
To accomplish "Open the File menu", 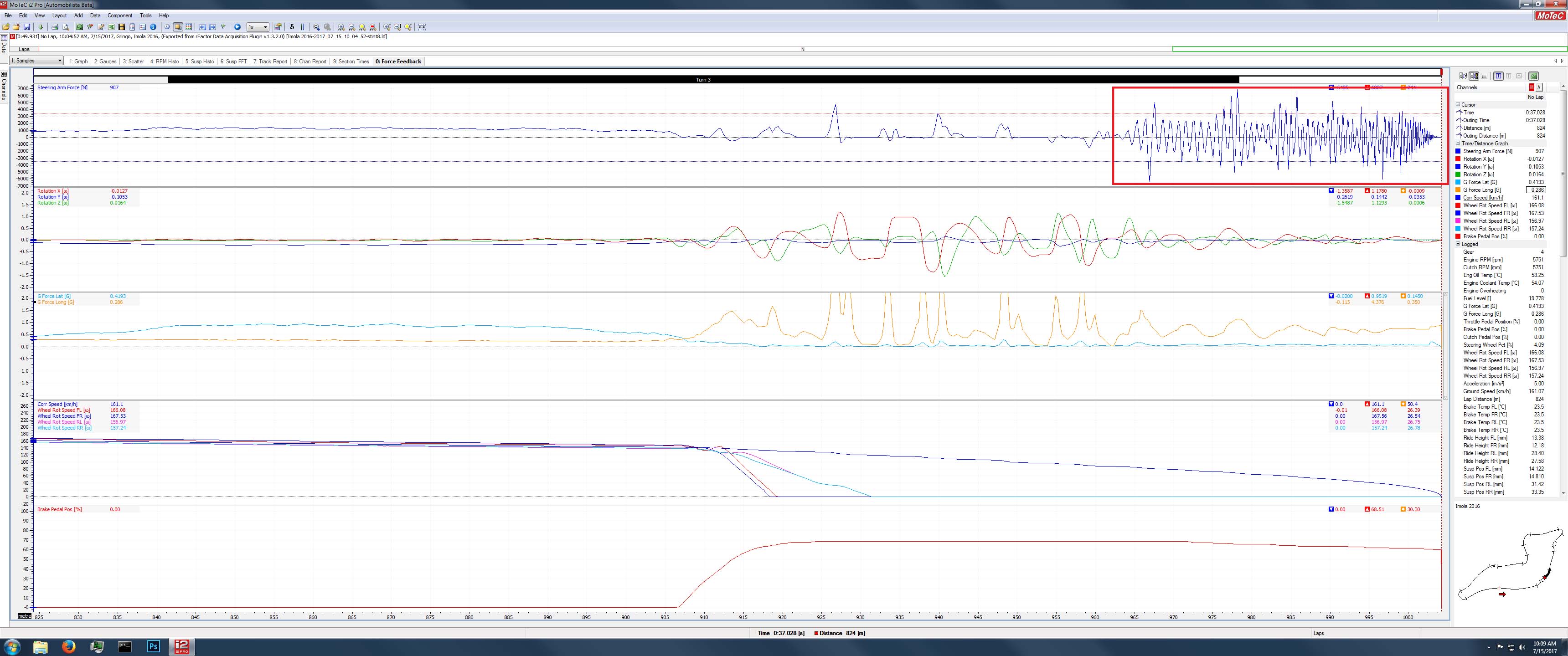I will (8, 15).
